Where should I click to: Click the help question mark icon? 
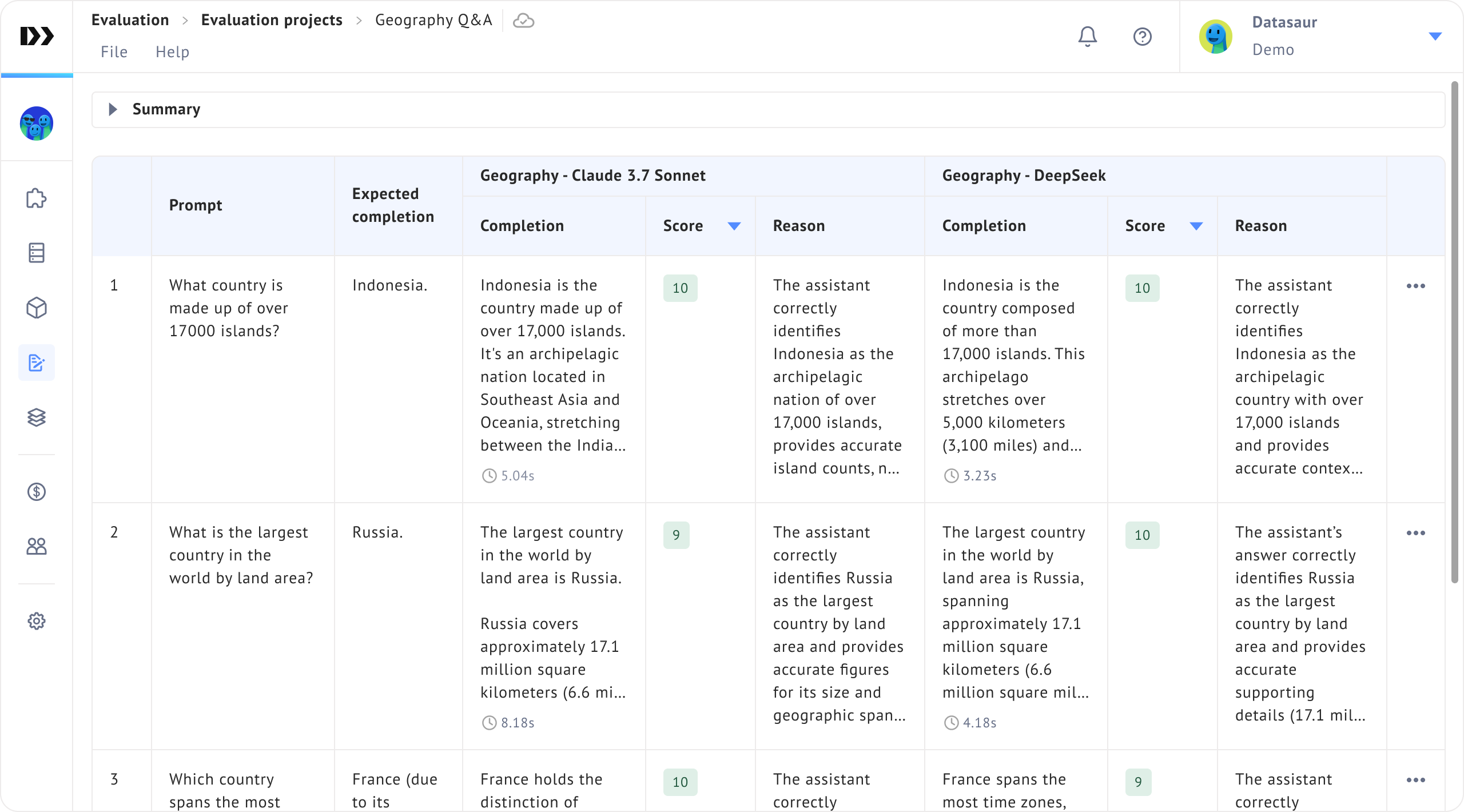click(x=1142, y=37)
